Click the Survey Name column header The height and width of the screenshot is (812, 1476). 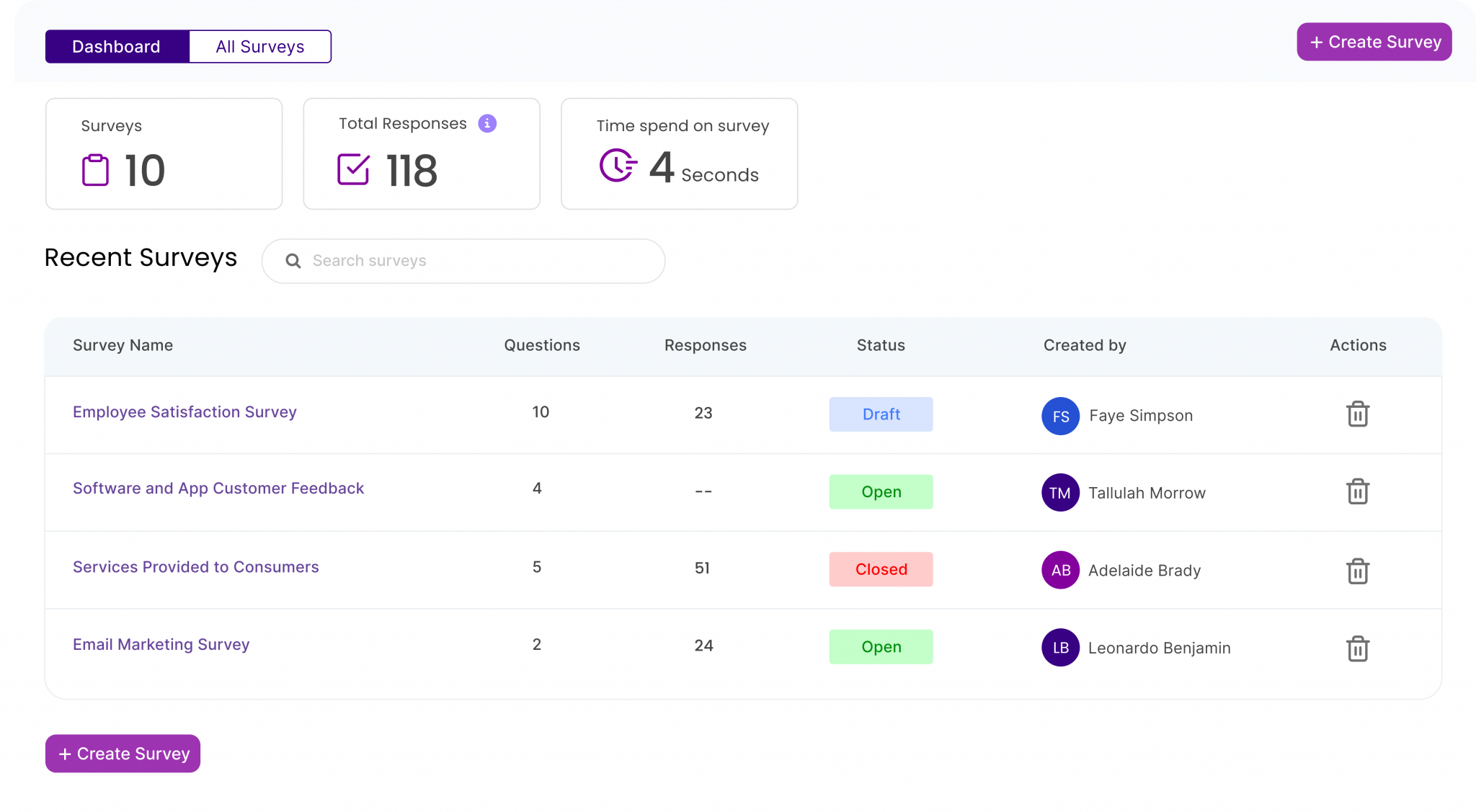click(x=123, y=345)
